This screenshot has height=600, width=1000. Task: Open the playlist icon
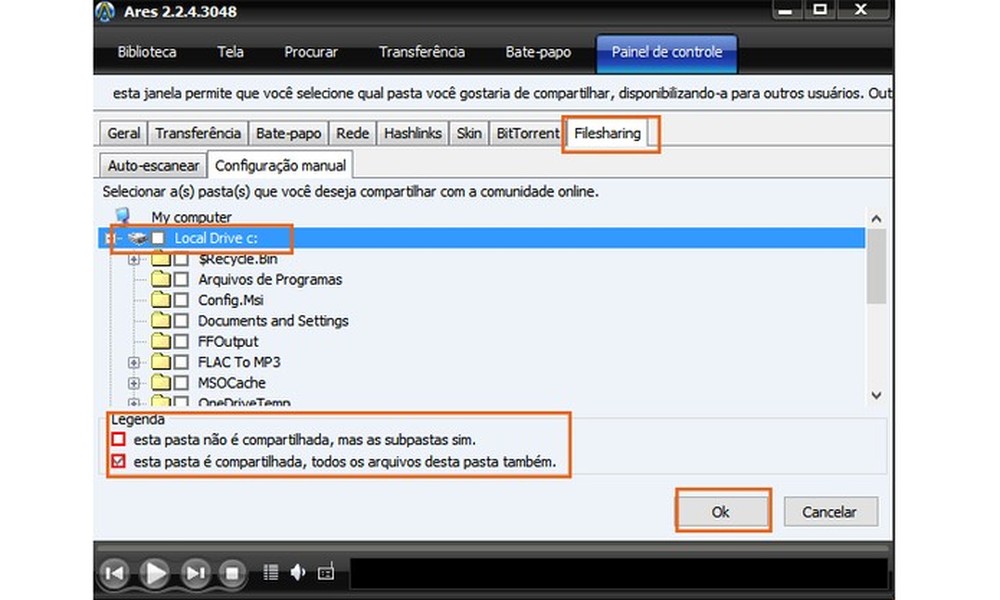(270, 572)
